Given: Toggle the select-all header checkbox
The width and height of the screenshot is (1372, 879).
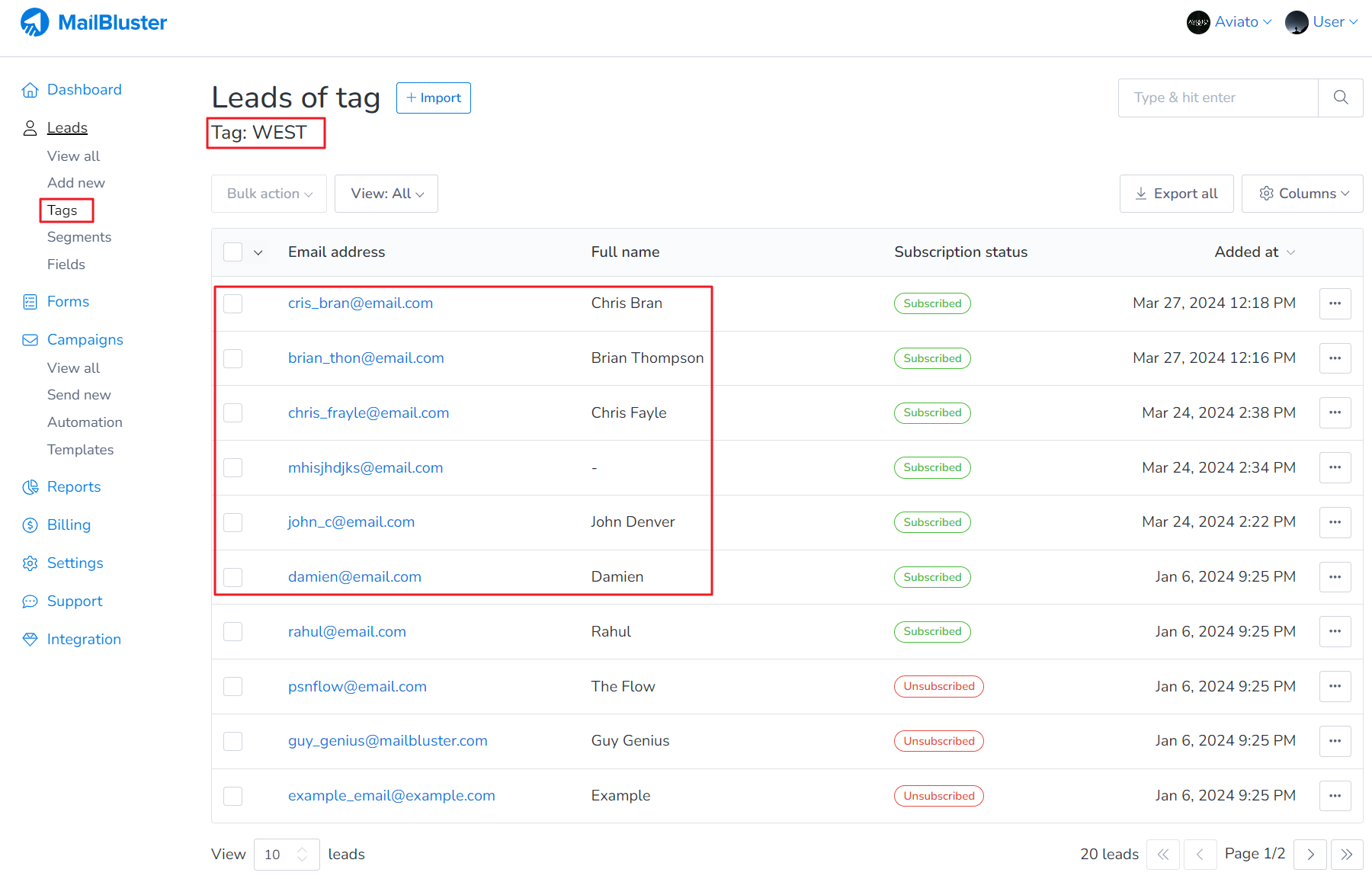Looking at the screenshot, I should pos(233,252).
